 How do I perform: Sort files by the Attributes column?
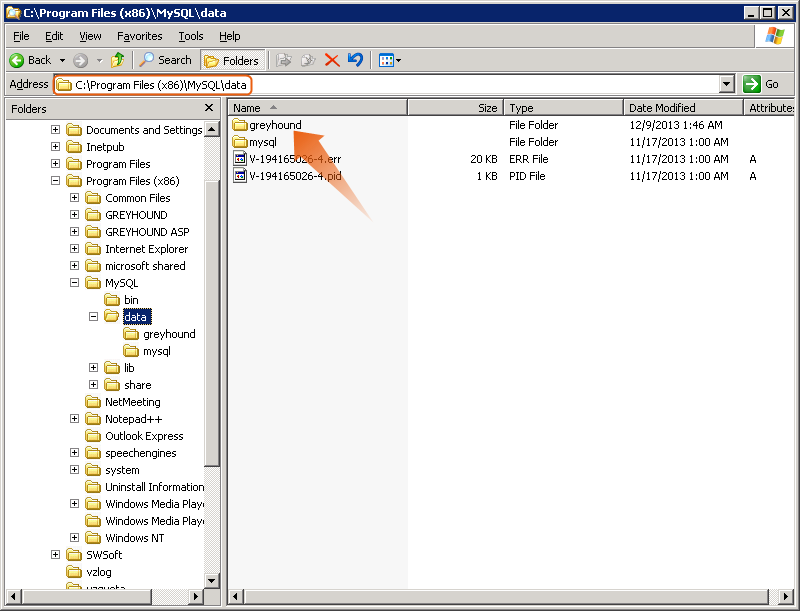pyautogui.click(x=769, y=108)
